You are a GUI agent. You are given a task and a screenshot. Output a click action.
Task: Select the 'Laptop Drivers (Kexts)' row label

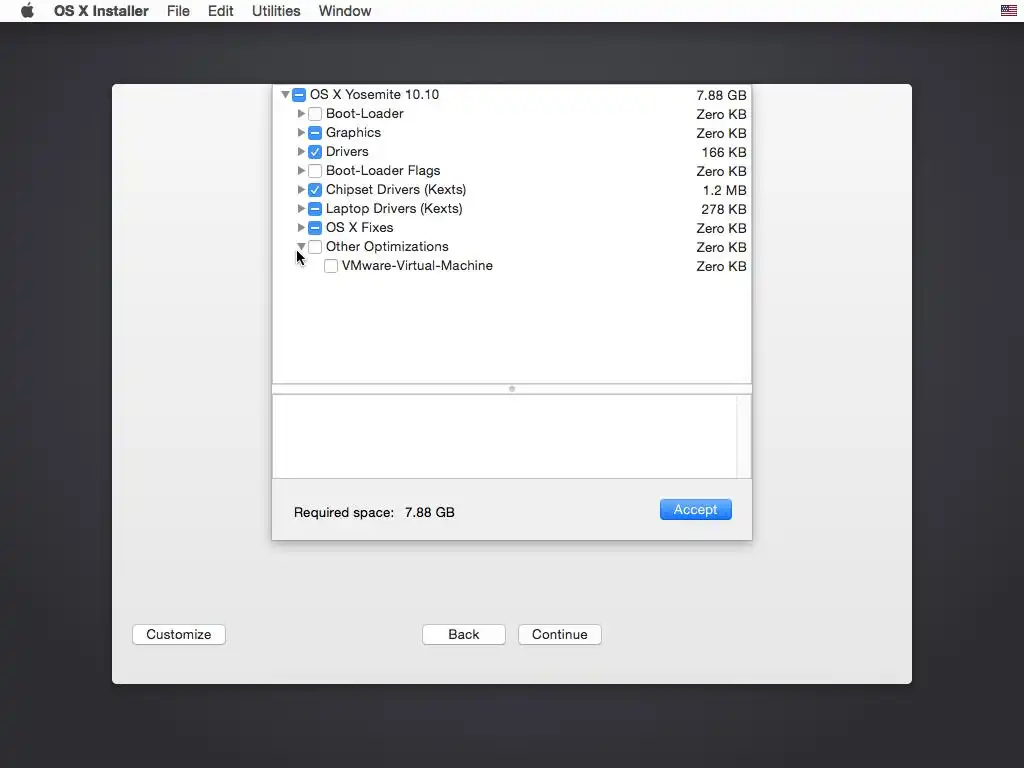pyautogui.click(x=394, y=209)
